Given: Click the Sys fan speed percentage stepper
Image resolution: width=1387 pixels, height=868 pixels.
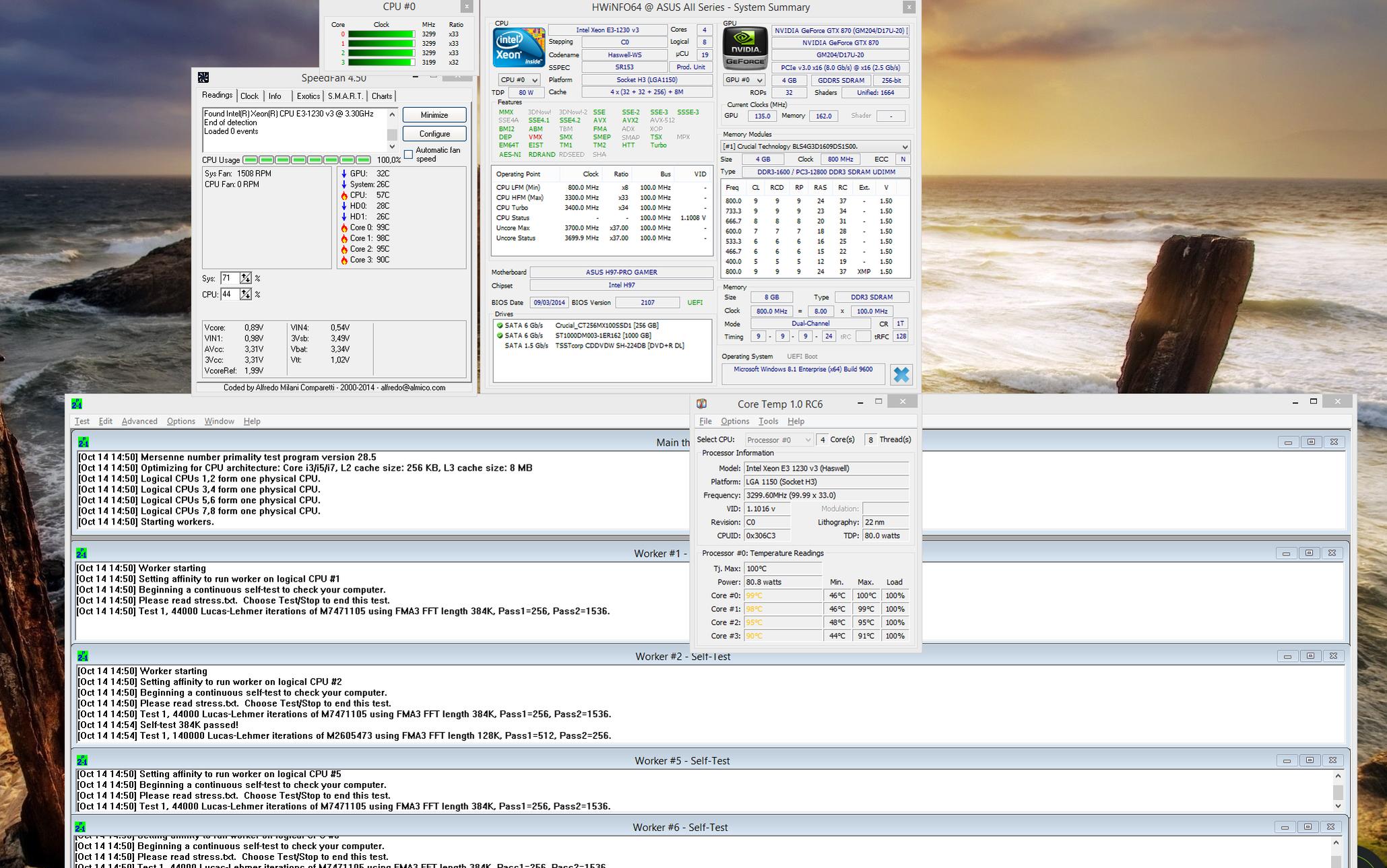Looking at the screenshot, I should click(x=245, y=278).
